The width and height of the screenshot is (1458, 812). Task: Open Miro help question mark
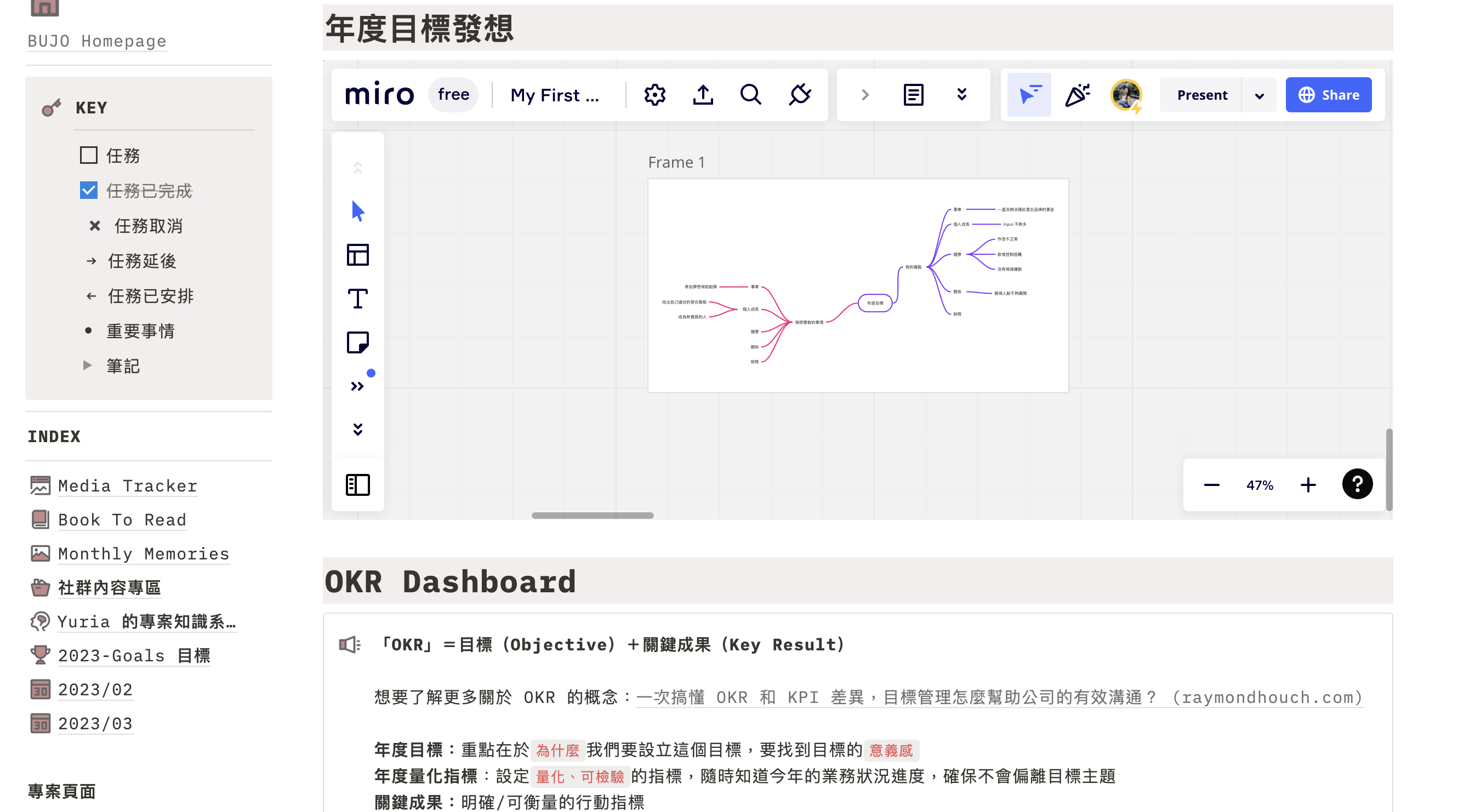1357,484
